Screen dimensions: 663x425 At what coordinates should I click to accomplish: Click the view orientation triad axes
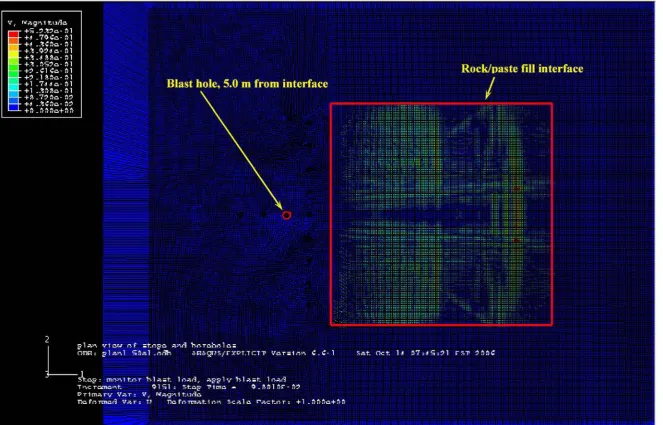[64, 356]
